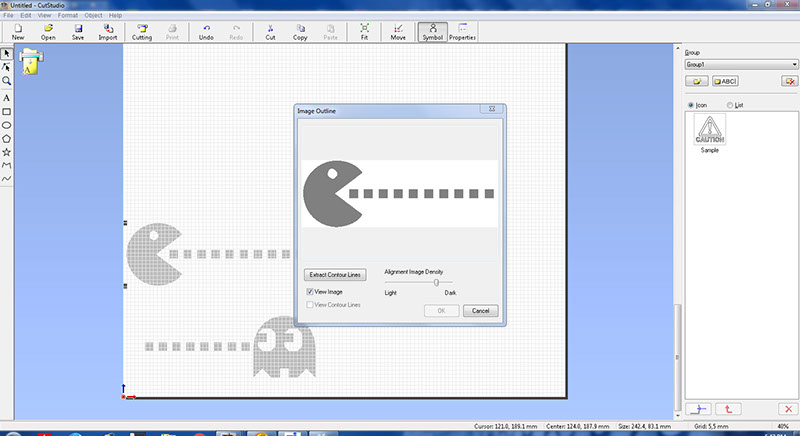The height and width of the screenshot is (436, 800).
Task: Click the new group folder button
Action: 696,81
